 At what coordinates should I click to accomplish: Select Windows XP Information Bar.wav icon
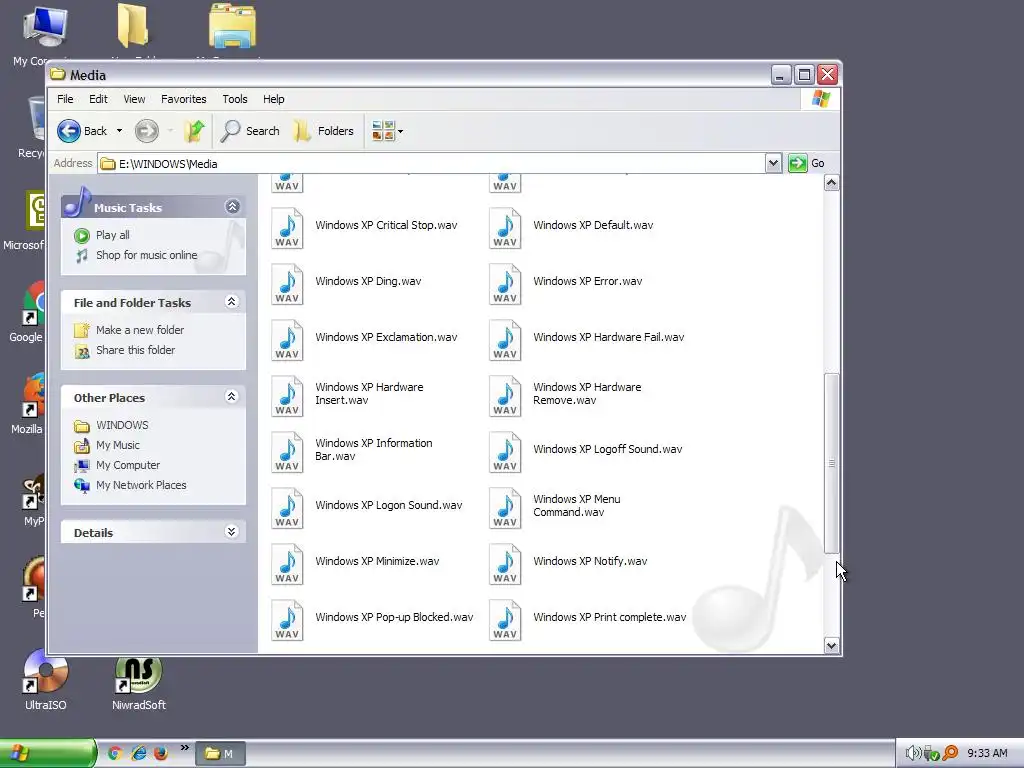point(287,453)
